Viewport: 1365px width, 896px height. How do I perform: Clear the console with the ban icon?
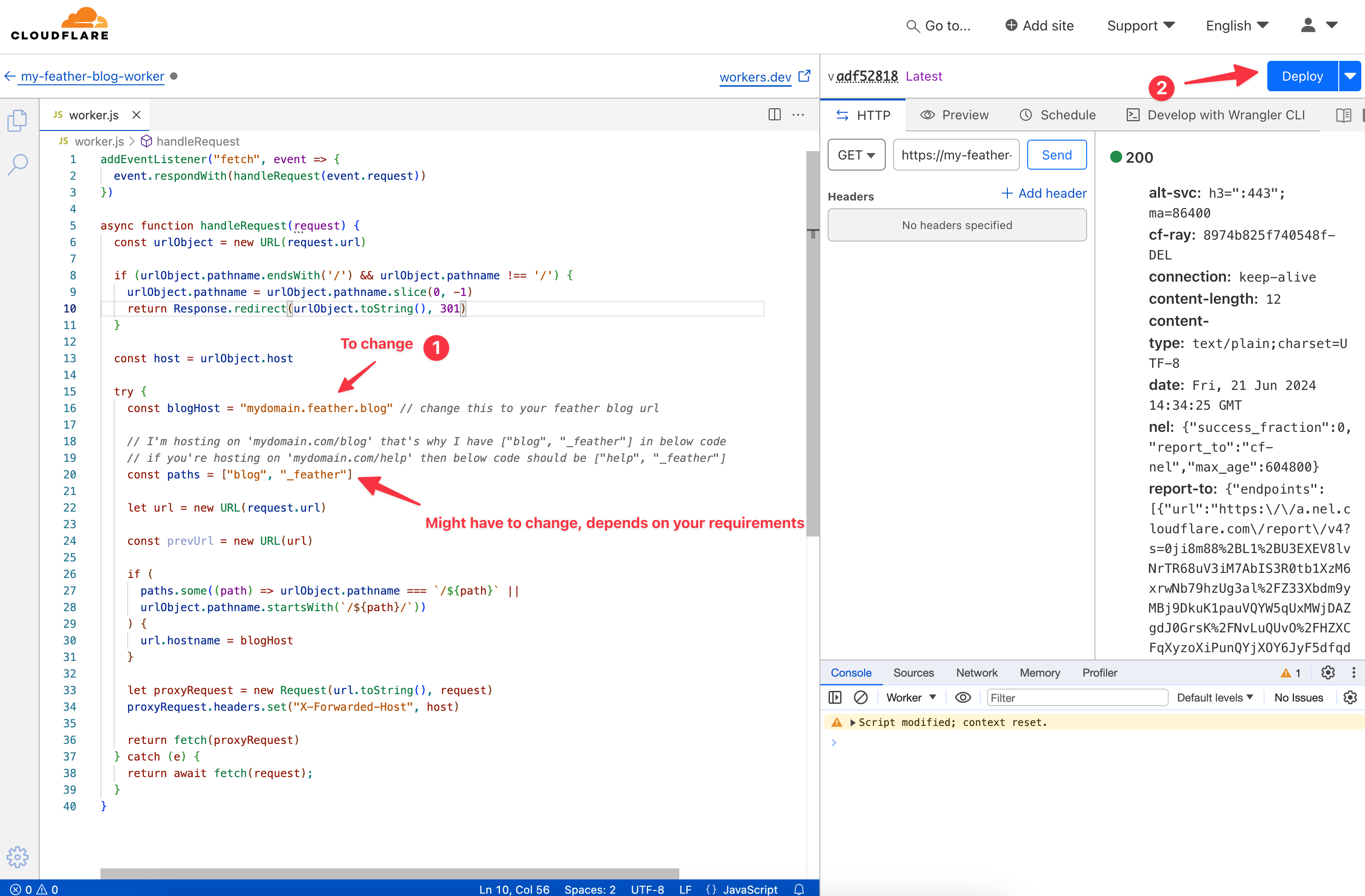860,697
